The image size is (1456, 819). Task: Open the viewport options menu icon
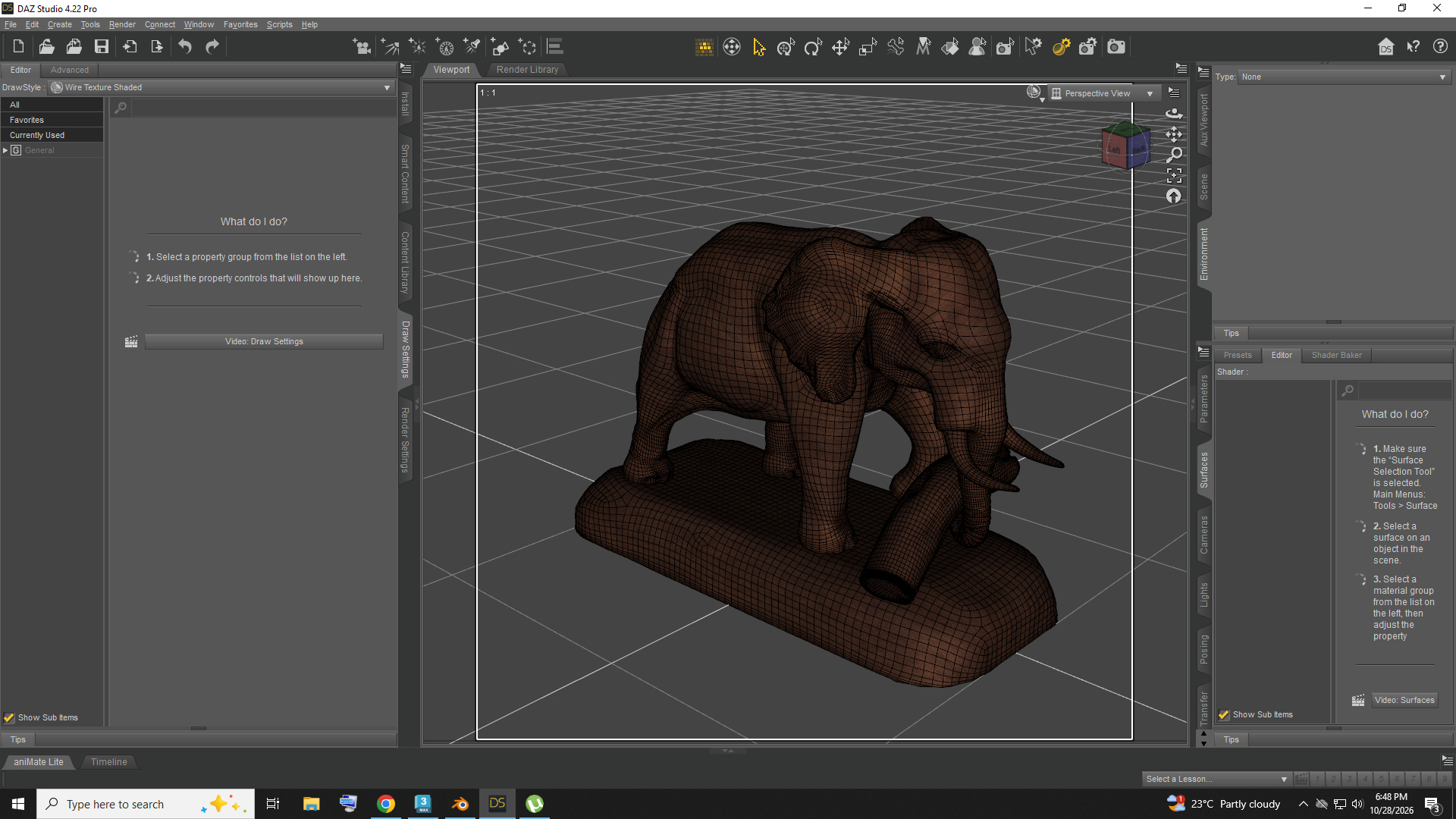(1174, 93)
